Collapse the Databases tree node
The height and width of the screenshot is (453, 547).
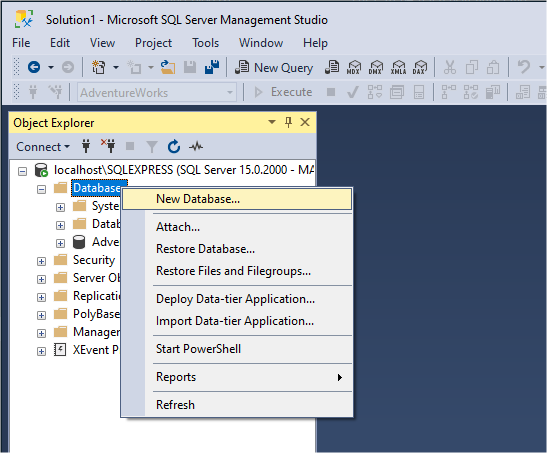click(x=42, y=189)
